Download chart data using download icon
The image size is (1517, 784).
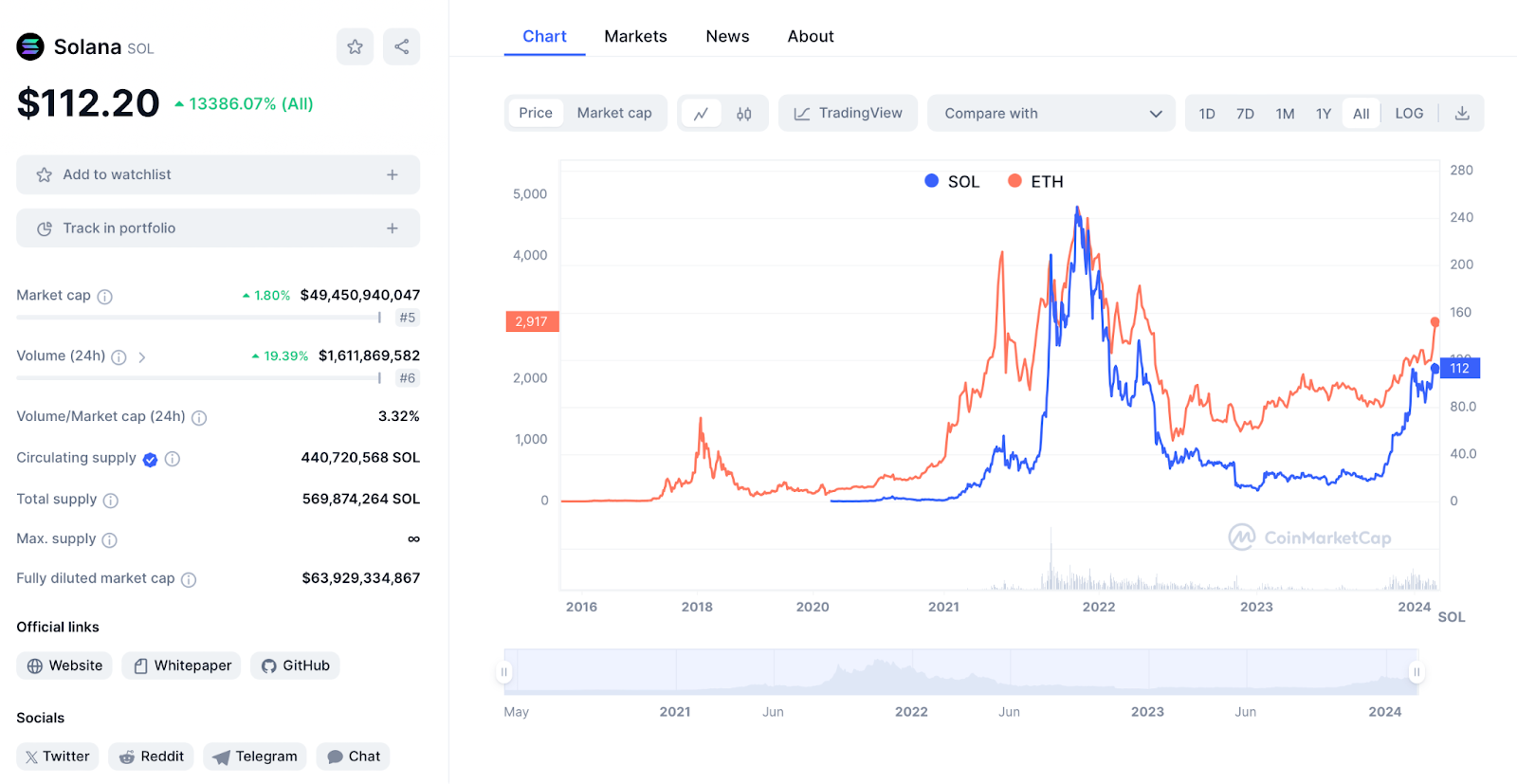coord(1463,113)
